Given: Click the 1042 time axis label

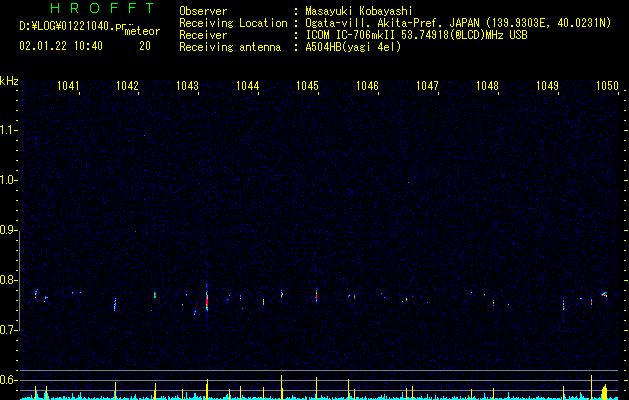Looking at the screenshot, I should [x=128, y=85].
